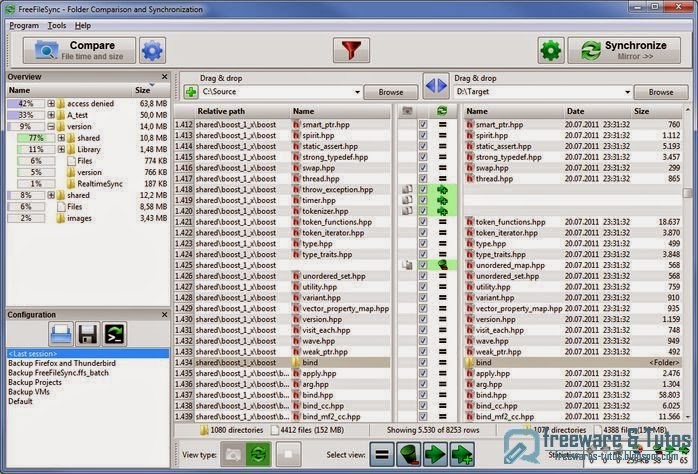698x474 pixels.
Task: Expand the access denied folder node
Action: click(x=51, y=103)
